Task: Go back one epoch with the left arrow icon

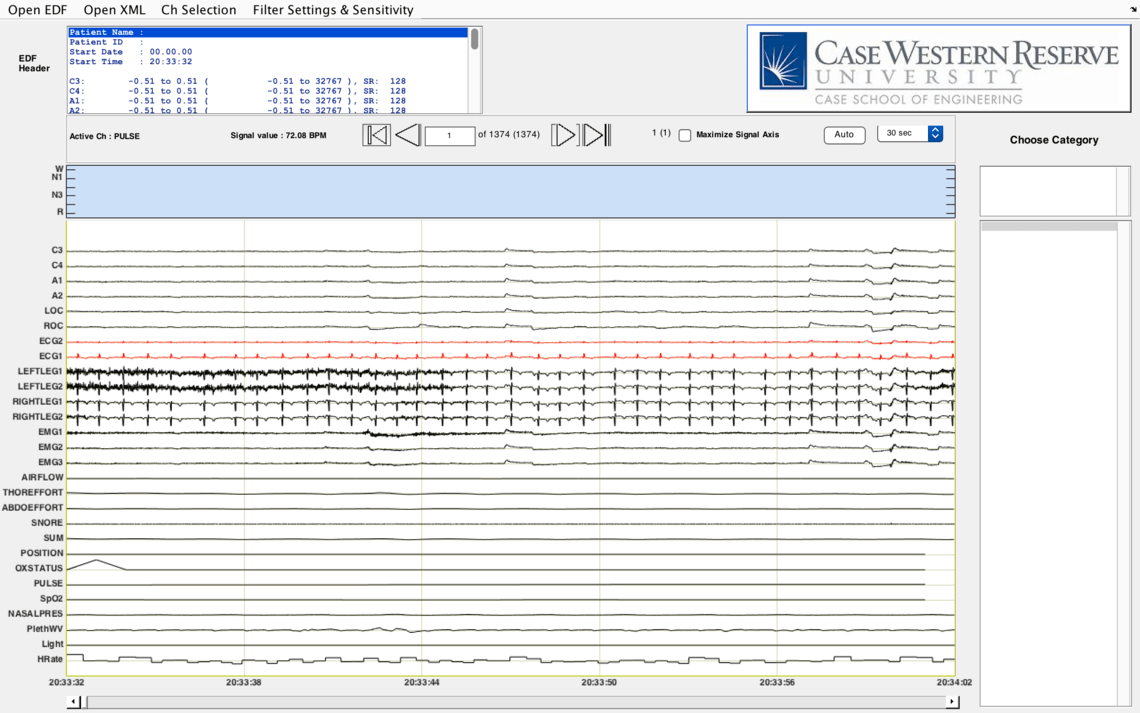Action: point(409,134)
